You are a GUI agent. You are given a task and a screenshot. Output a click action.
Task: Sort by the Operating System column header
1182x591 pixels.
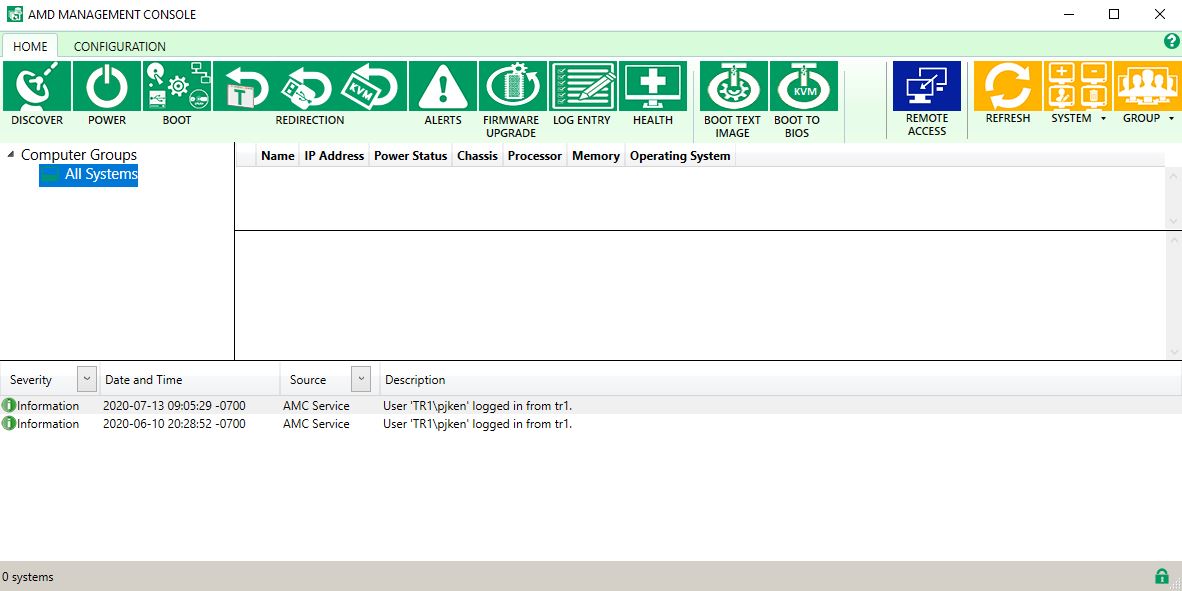tap(680, 156)
